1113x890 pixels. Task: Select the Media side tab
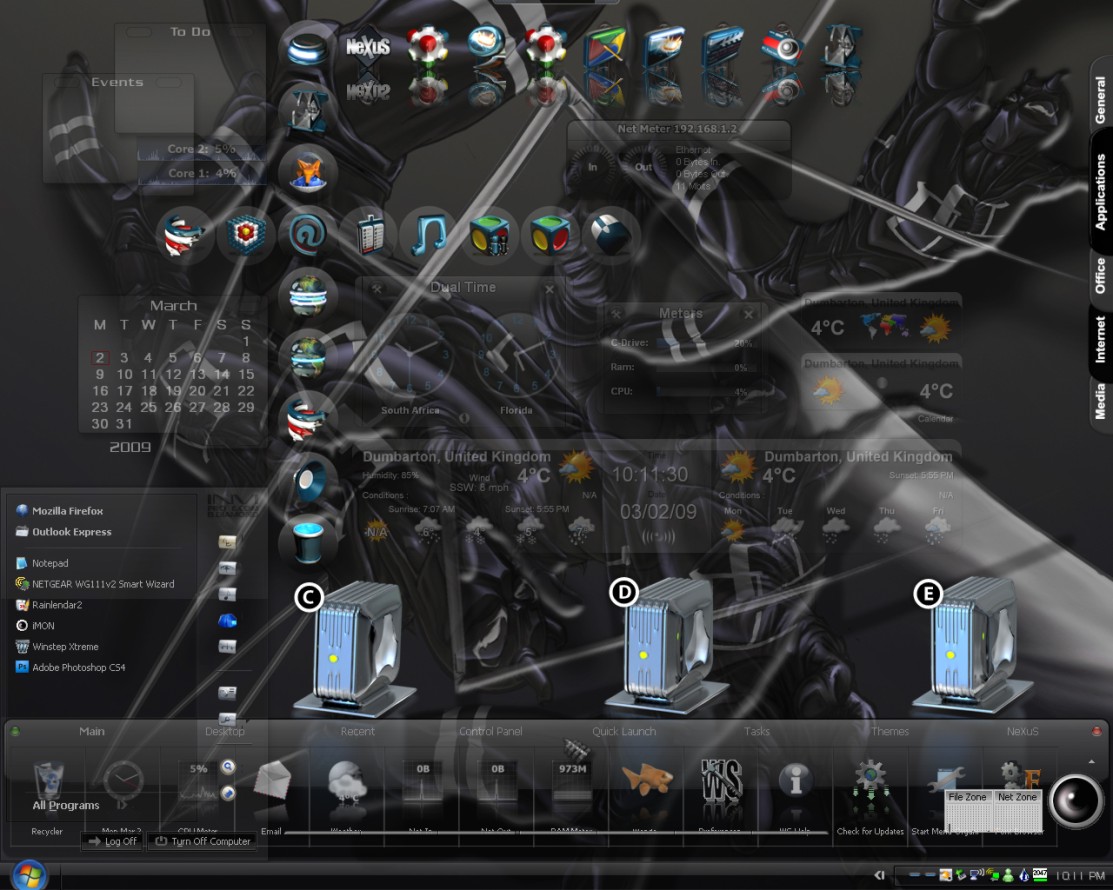pos(1100,401)
